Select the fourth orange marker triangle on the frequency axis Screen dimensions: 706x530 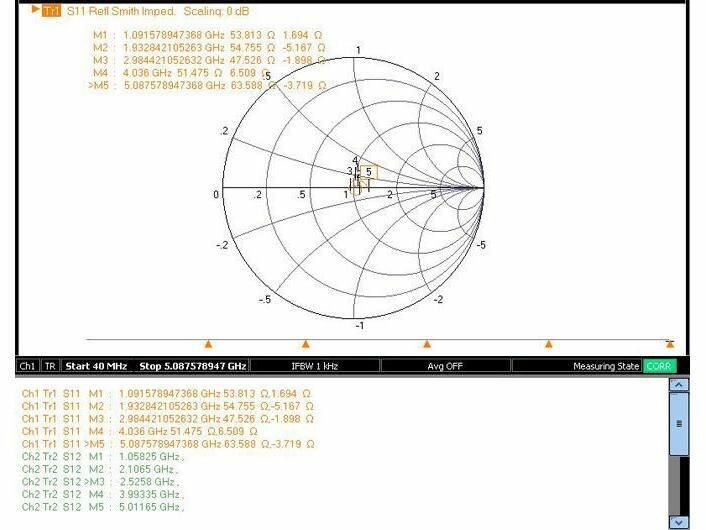[x=549, y=344]
